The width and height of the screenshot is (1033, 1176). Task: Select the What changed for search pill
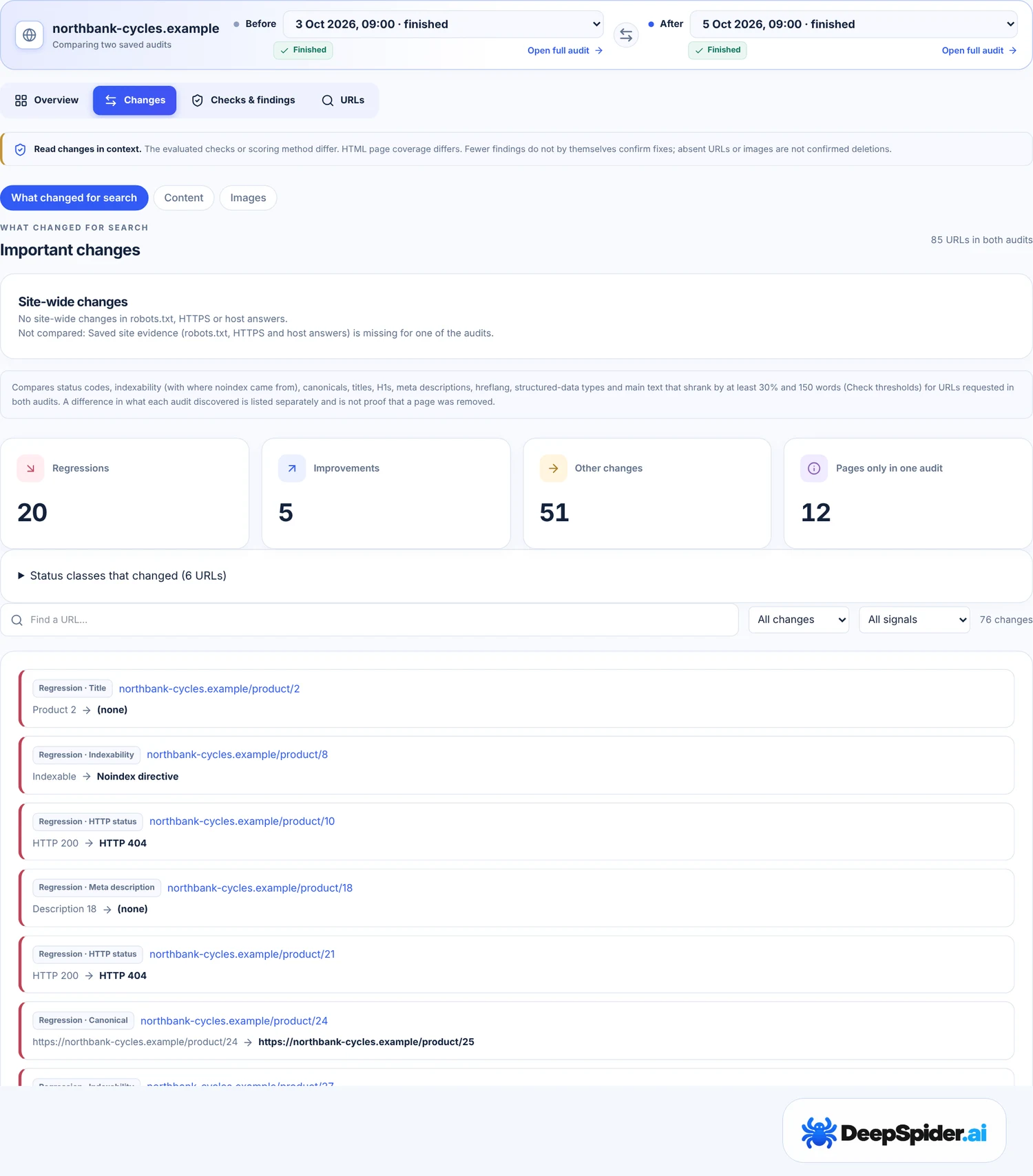[74, 198]
